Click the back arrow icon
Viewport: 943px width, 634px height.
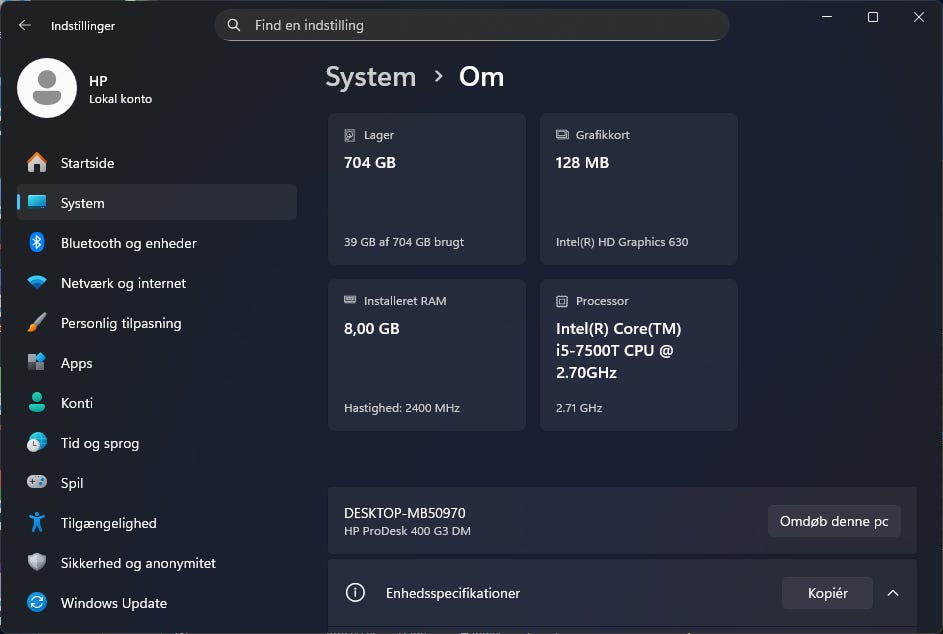click(25, 26)
